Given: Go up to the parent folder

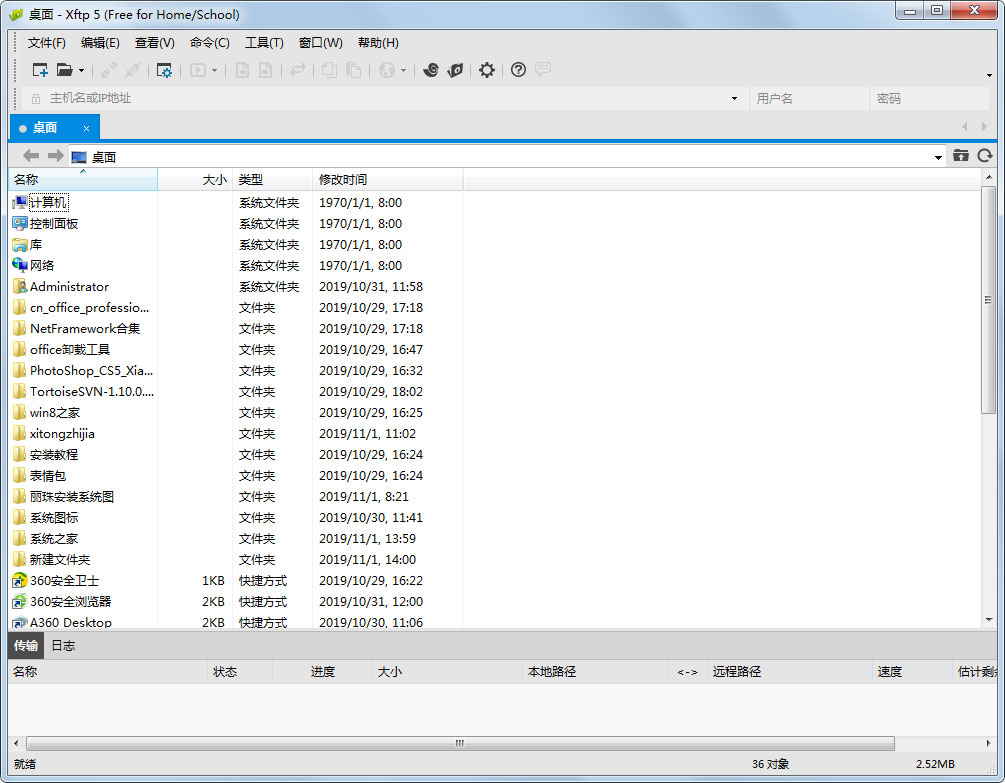Looking at the screenshot, I should click(x=961, y=156).
